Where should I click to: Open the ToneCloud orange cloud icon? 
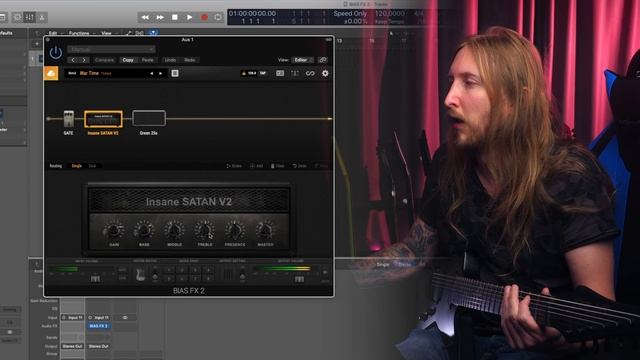point(51,73)
